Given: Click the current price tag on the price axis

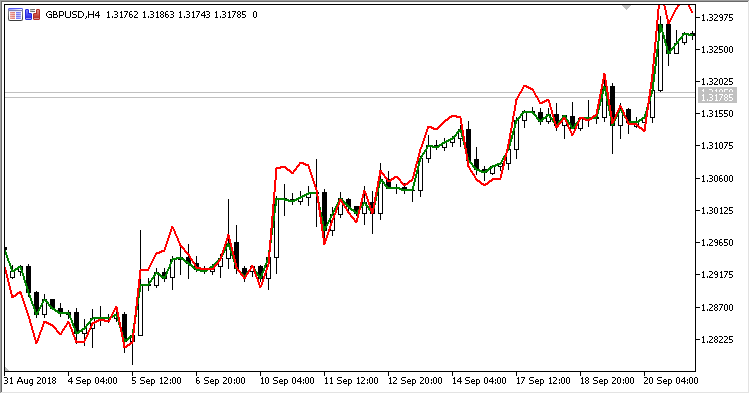Looking at the screenshot, I should pos(716,98).
